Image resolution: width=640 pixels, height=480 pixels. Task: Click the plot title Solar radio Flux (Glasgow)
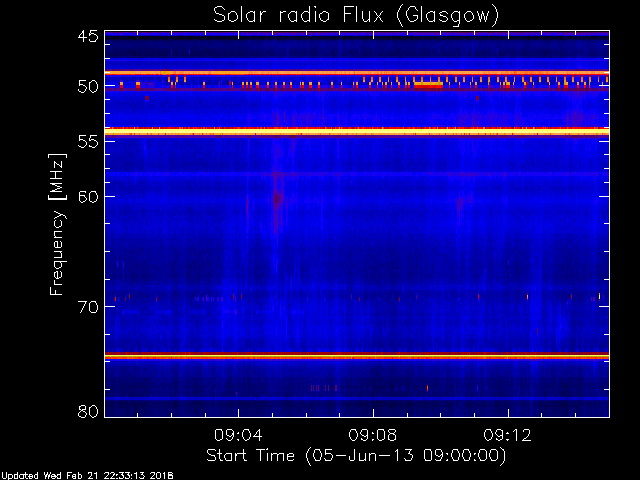356,16
